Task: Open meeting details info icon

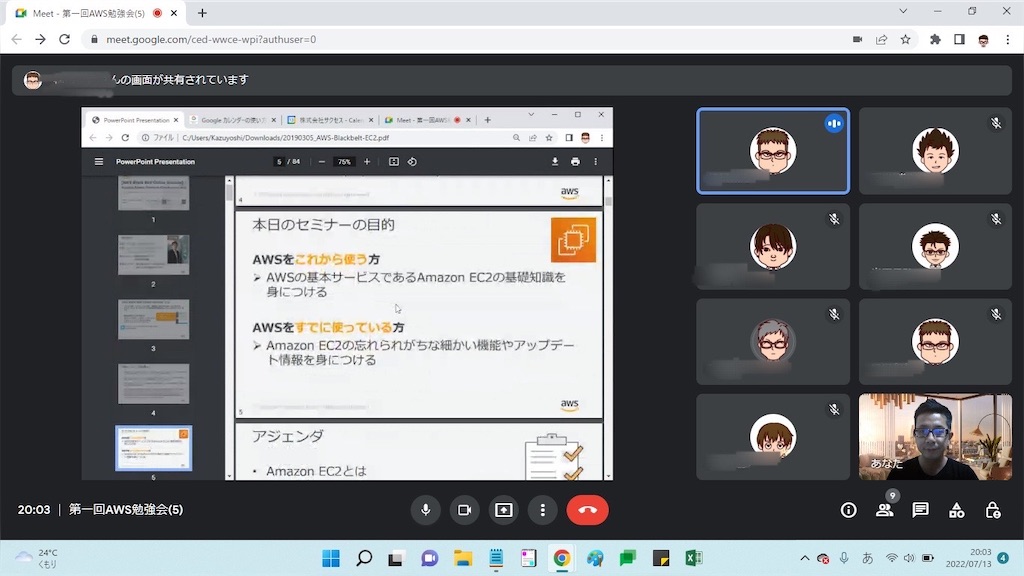Action: [x=848, y=510]
